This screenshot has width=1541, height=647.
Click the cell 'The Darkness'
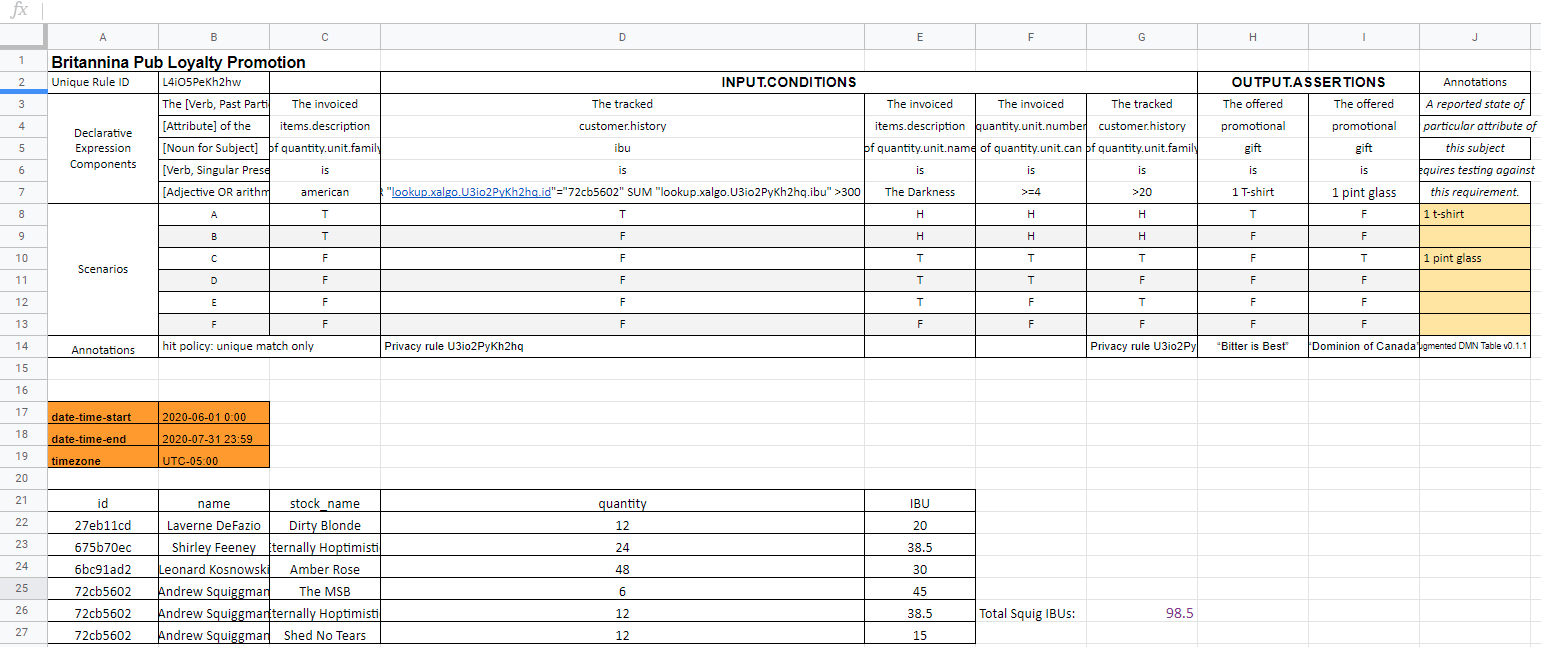click(920, 192)
